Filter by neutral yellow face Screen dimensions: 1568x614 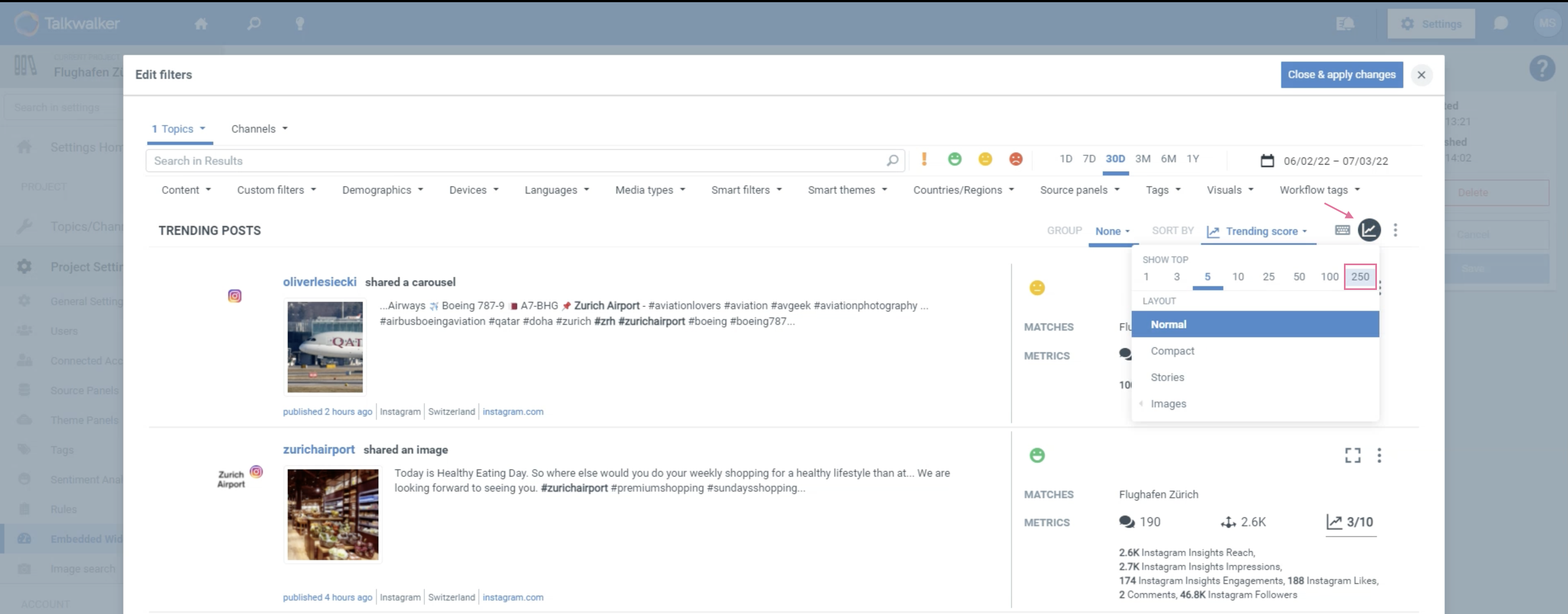click(x=985, y=160)
